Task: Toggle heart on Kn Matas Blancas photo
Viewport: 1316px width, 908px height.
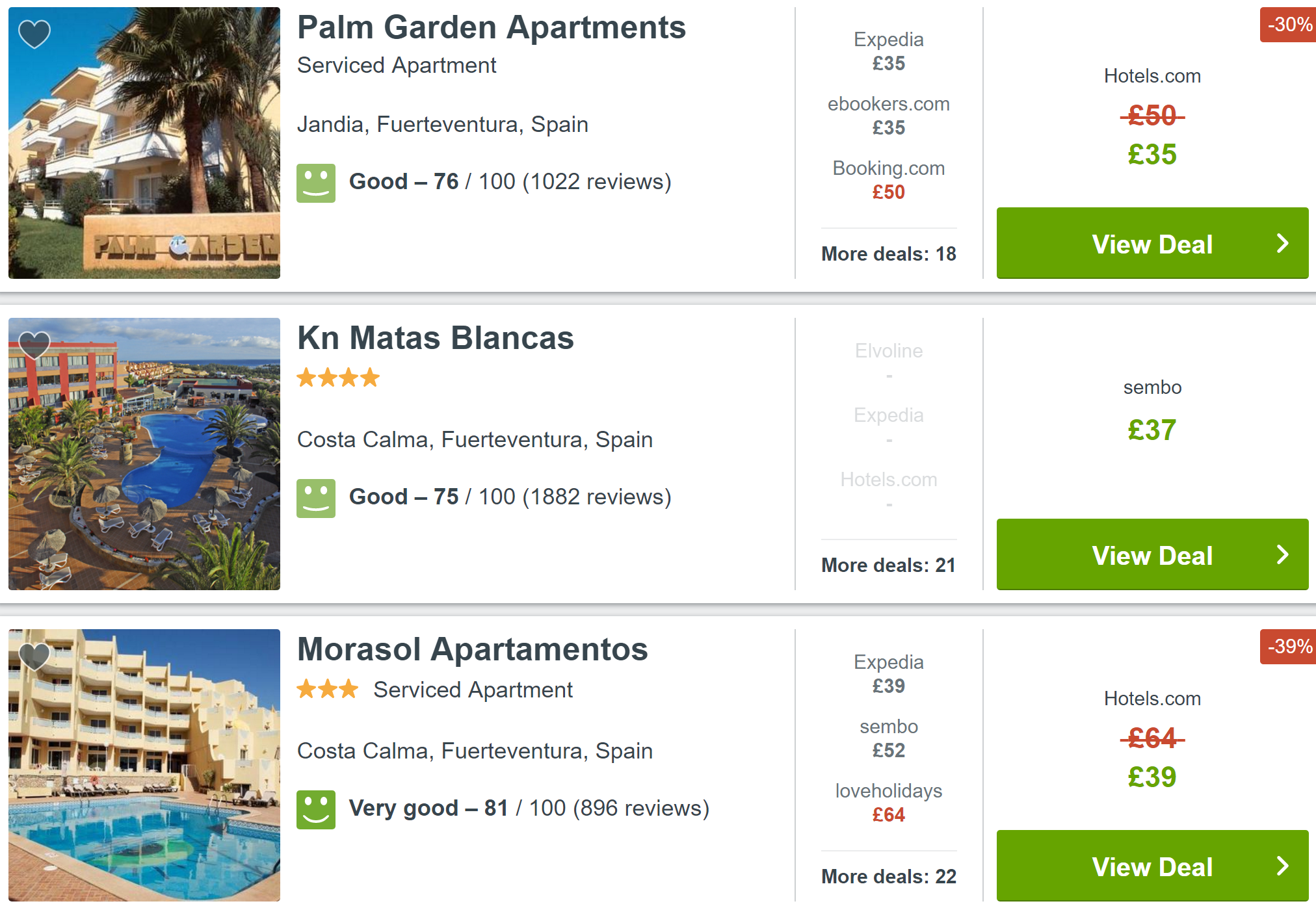Action: tap(34, 344)
